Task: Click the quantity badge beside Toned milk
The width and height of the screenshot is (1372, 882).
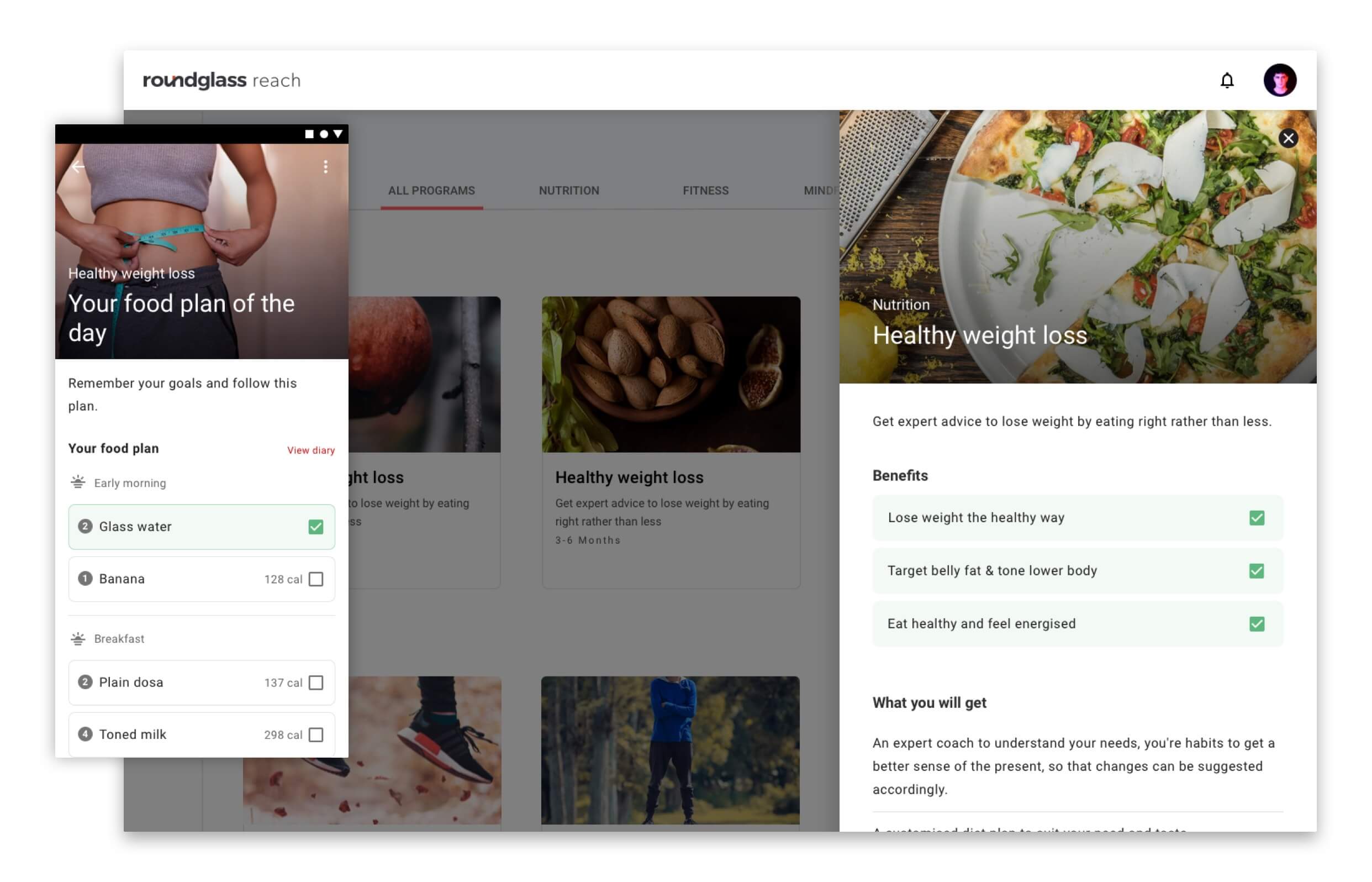Action: (85, 734)
